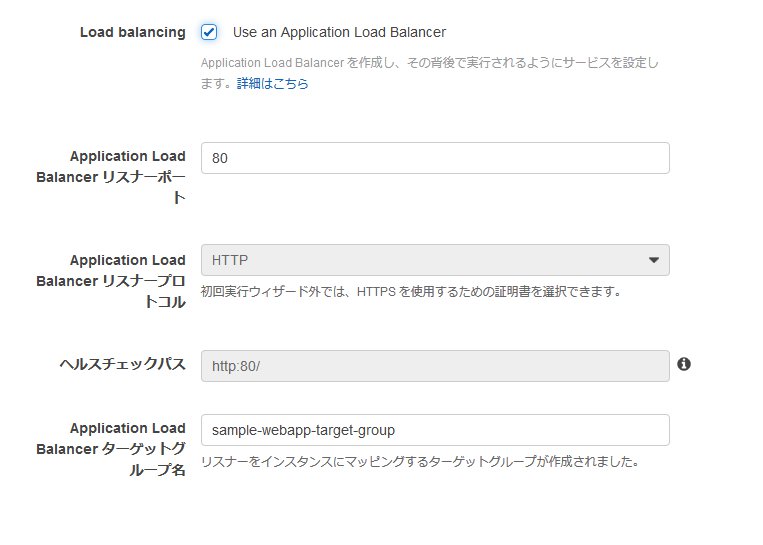This screenshot has width=763, height=545.
Task: Click the ヘルスチェックパス label
Action: pyautogui.click(x=122, y=364)
